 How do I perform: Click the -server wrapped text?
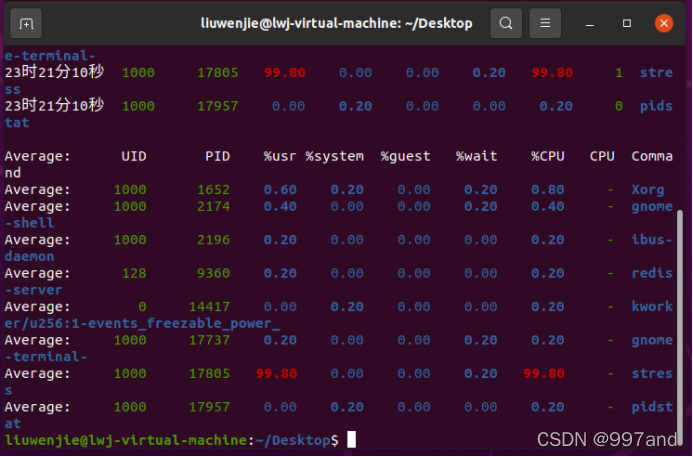34,290
